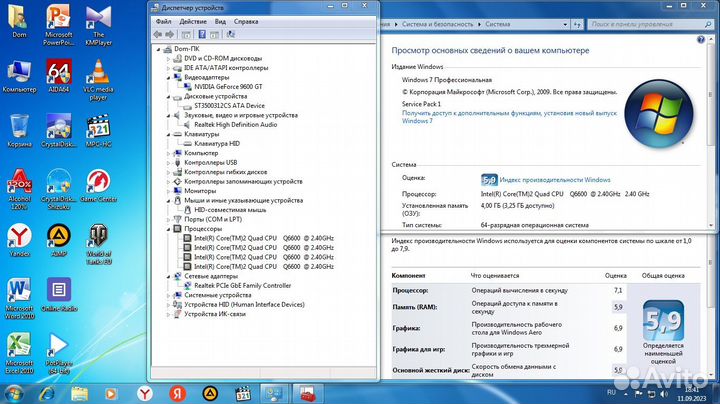Viewport: 720px width, 404px height.
Task: Collapse the Видеоадаптеры node
Action: coord(169,78)
